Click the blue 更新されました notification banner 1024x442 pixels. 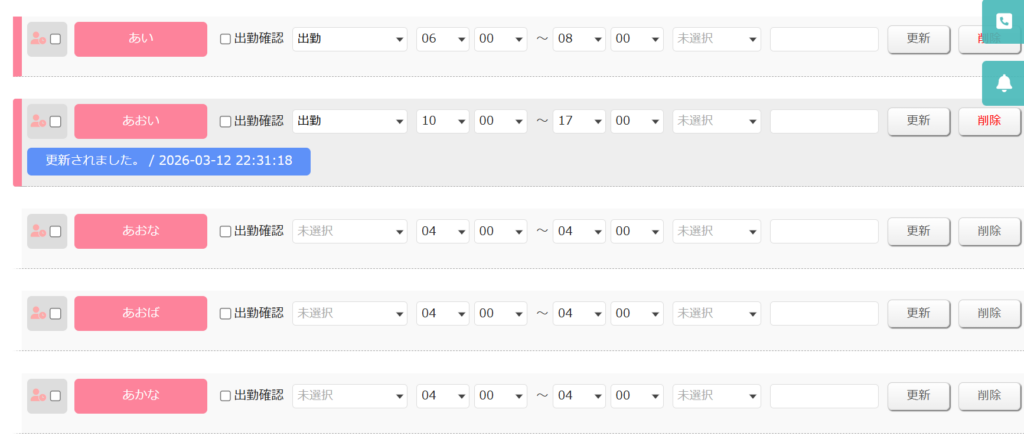pyautogui.click(x=168, y=161)
